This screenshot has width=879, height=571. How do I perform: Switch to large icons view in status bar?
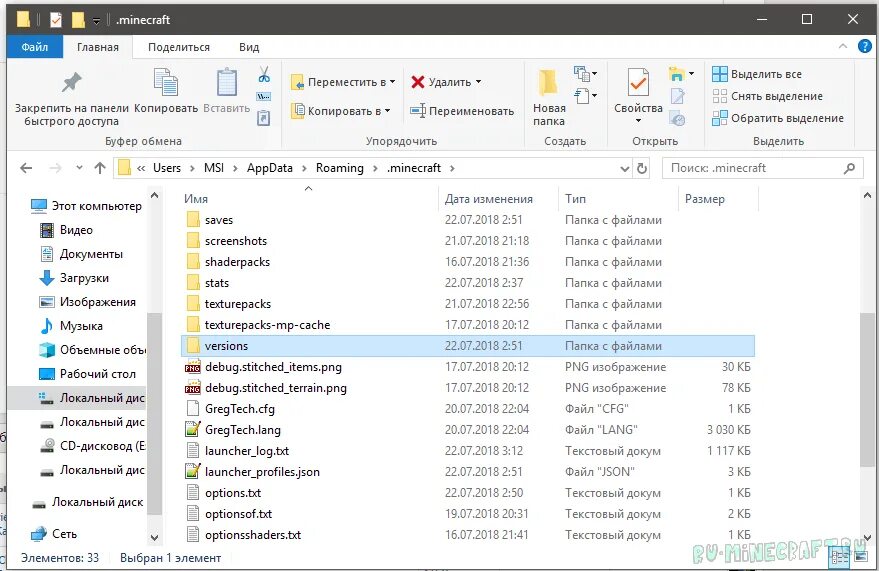point(861,557)
